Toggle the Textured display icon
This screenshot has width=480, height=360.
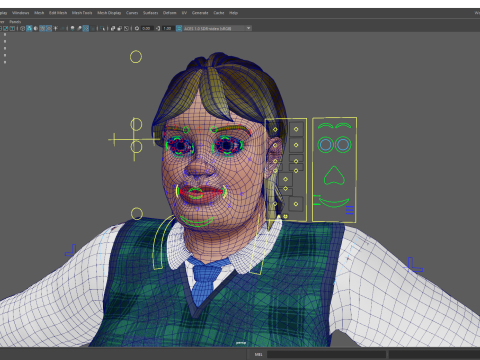pyautogui.click(x=49, y=29)
